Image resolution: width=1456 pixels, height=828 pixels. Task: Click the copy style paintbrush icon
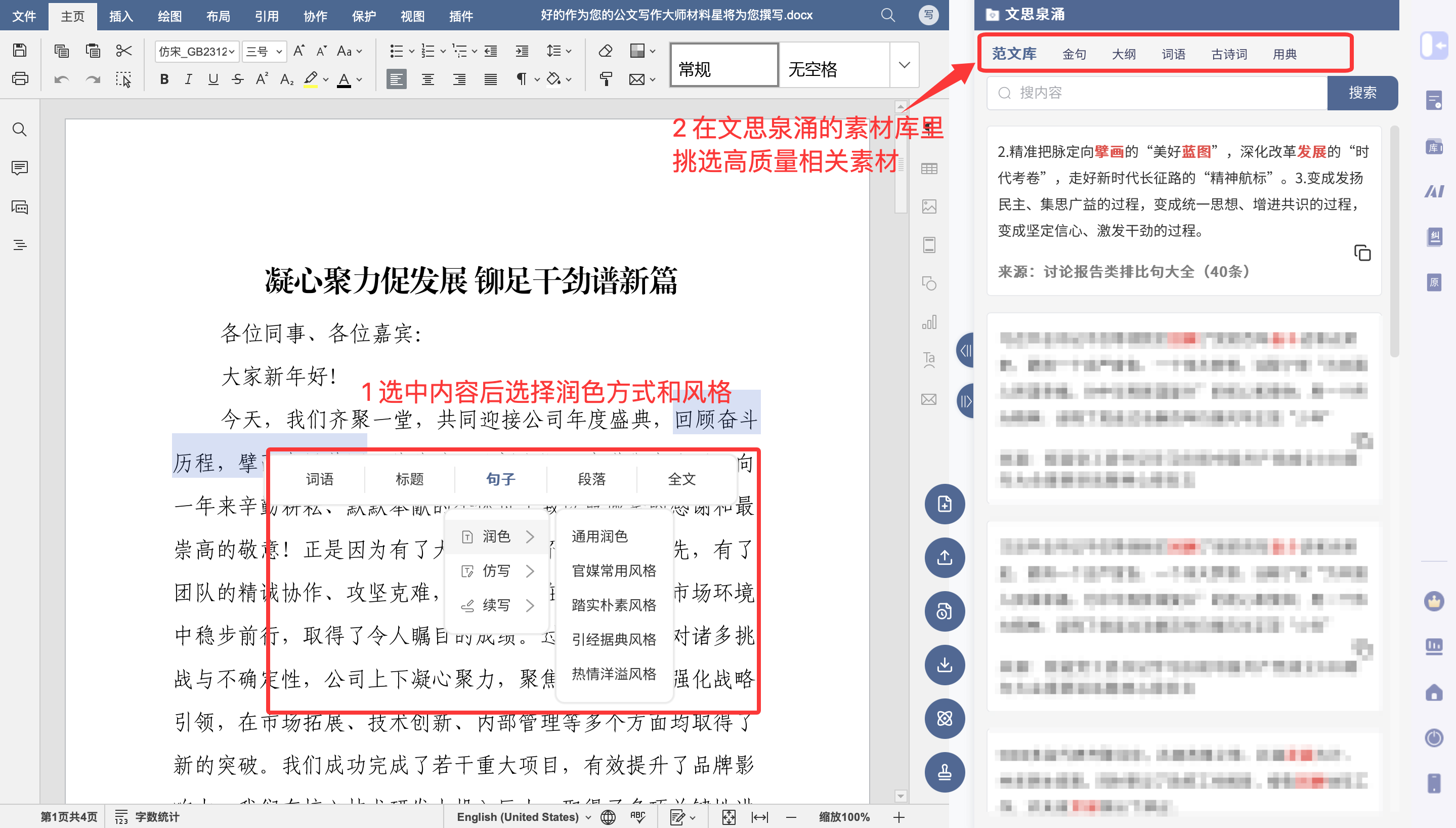click(606, 79)
